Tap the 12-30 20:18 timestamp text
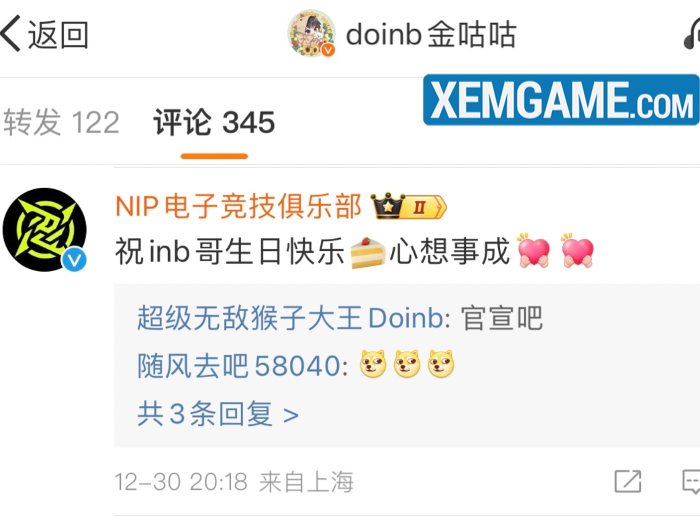The image size is (700, 530). coord(181,482)
